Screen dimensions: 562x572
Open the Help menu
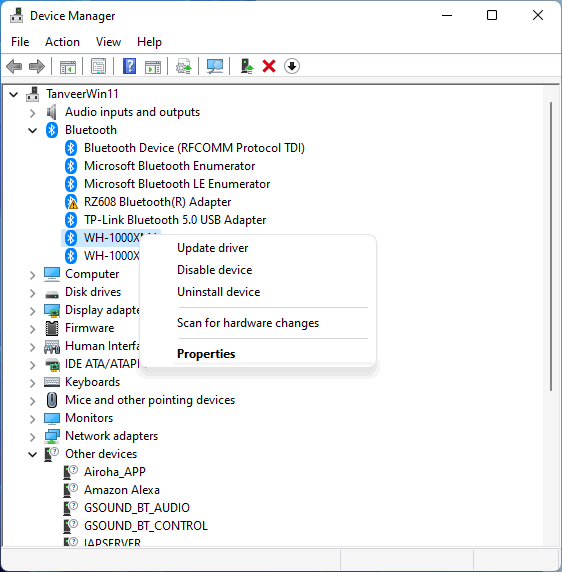coord(149,42)
